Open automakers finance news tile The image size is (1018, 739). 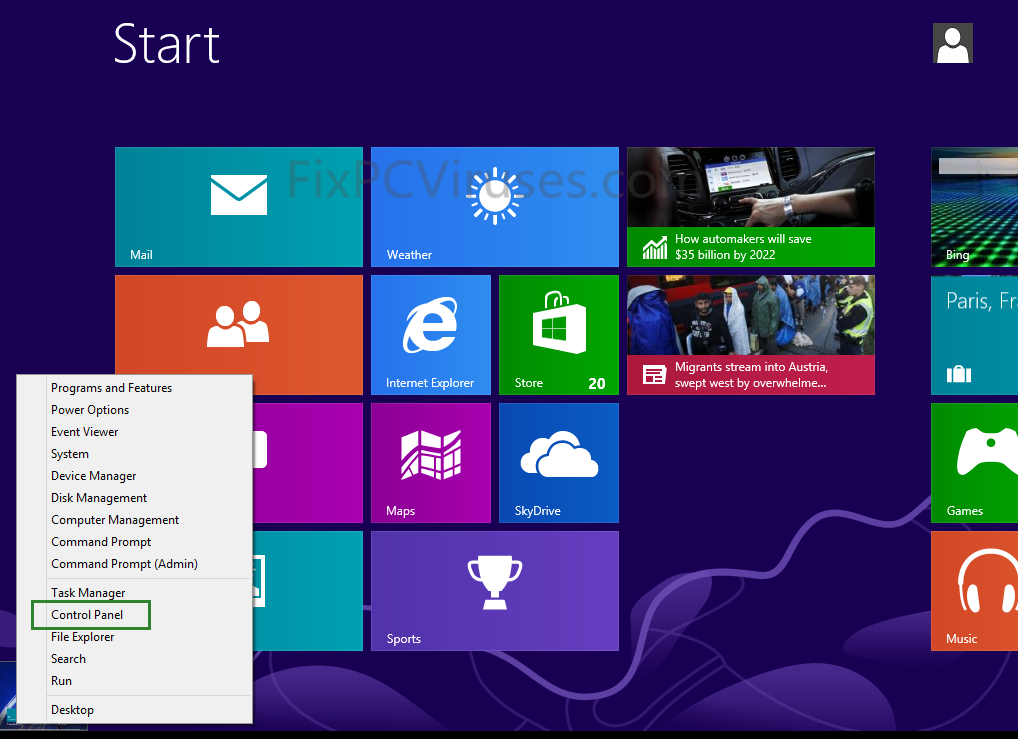pyautogui.click(x=751, y=207)
